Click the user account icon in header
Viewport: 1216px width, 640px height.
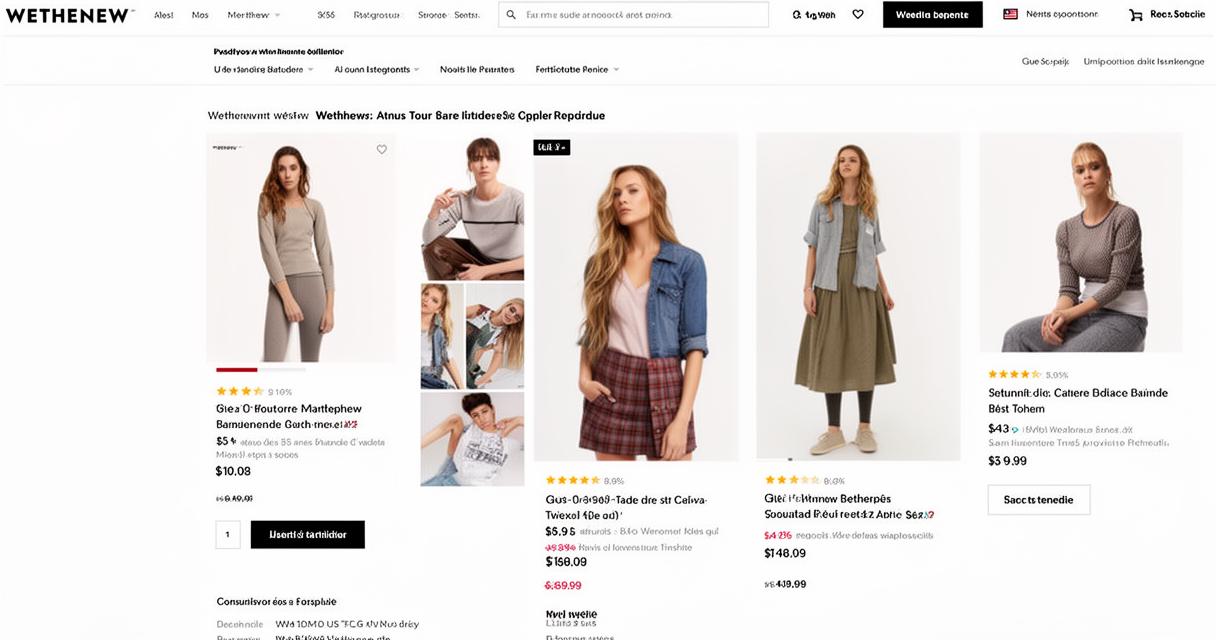tap(797, 15)
